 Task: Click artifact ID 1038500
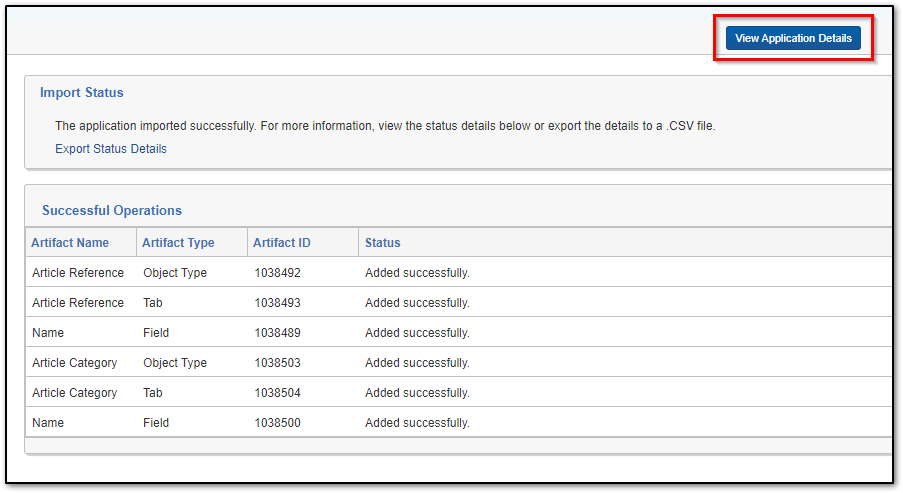click(278, 422)
